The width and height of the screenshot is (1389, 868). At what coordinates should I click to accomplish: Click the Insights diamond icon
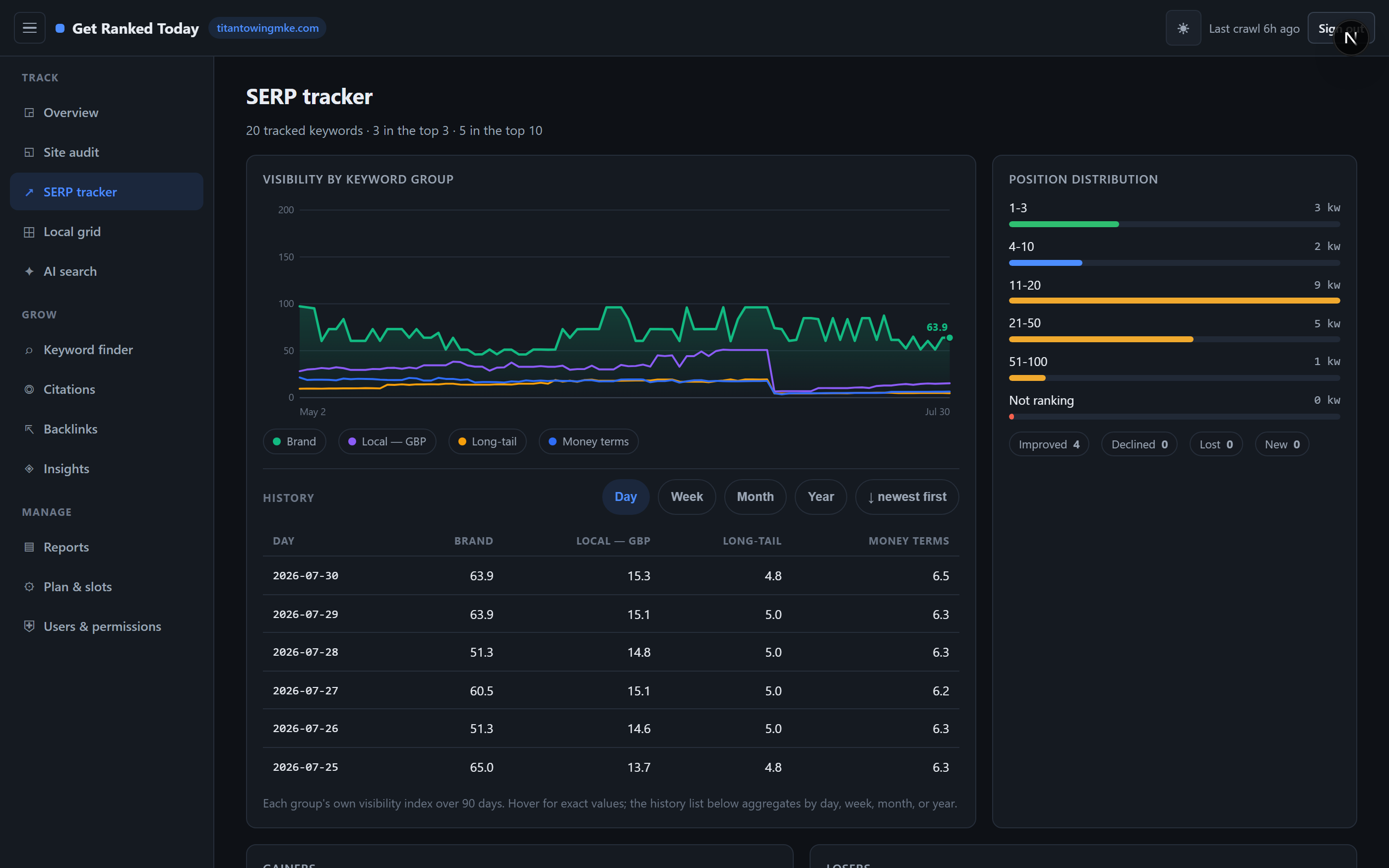click(29, 469)
